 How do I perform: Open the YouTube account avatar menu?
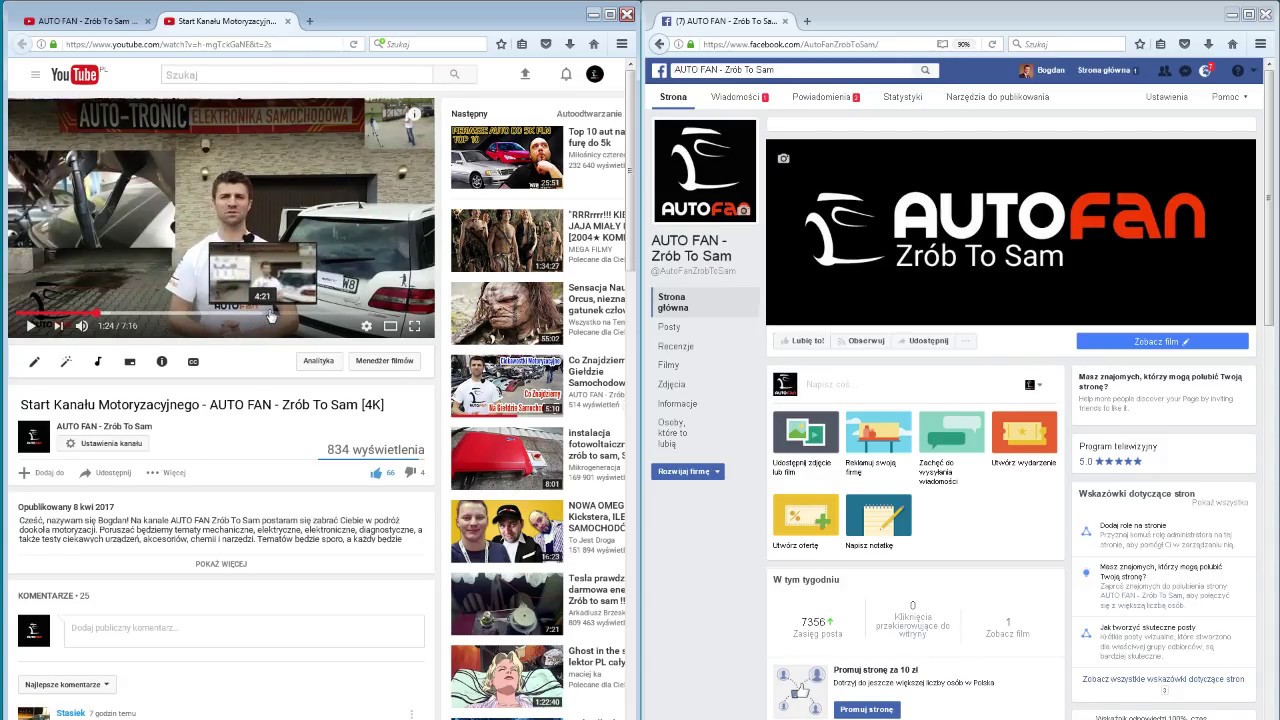click(x=595, y=74)
